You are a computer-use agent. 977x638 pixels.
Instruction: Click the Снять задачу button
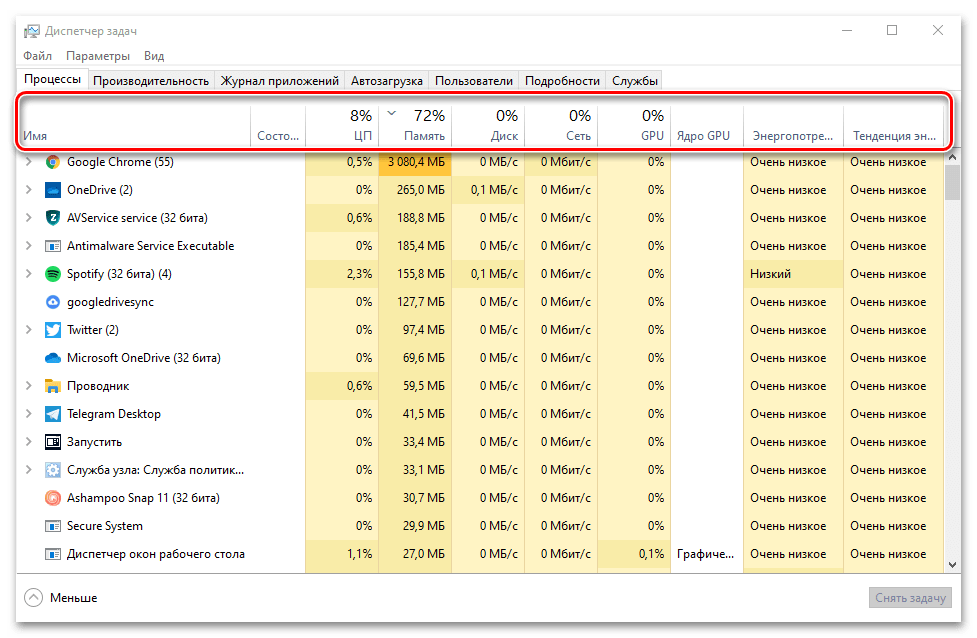[x=908, y=597]
